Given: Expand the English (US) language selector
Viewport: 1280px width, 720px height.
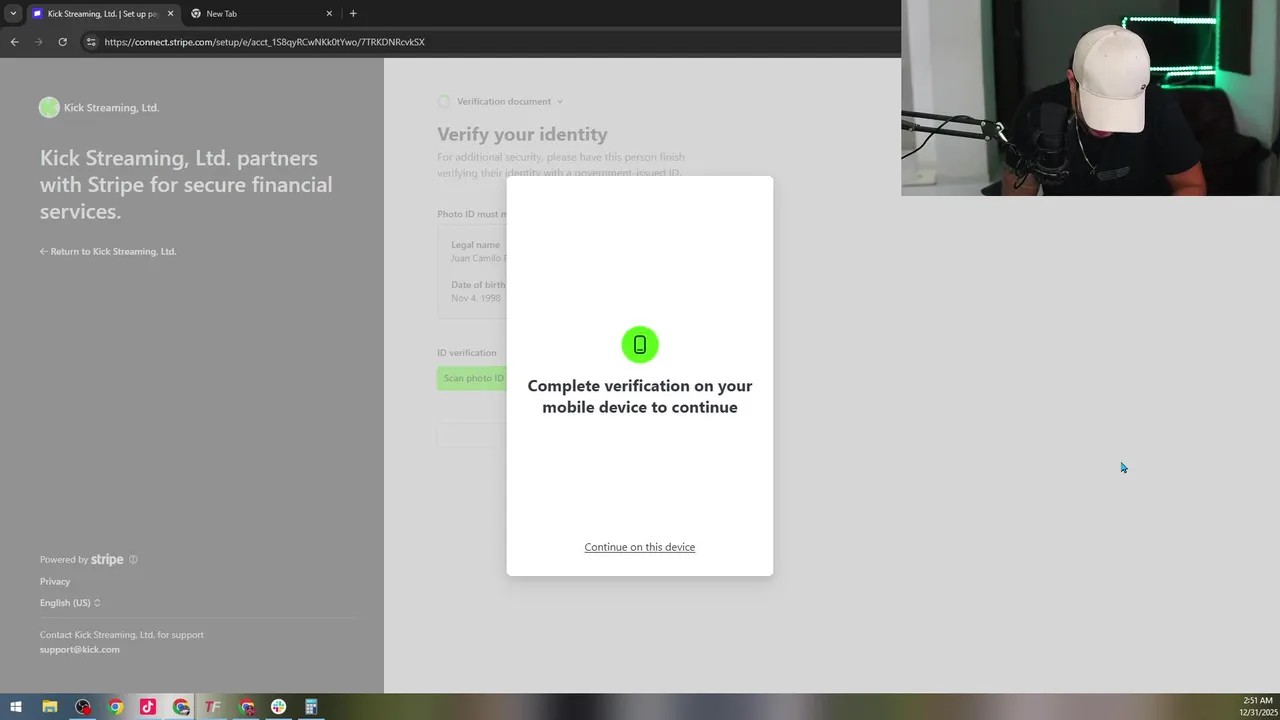Looking at the screenshot, I should [x=70, y=603].
